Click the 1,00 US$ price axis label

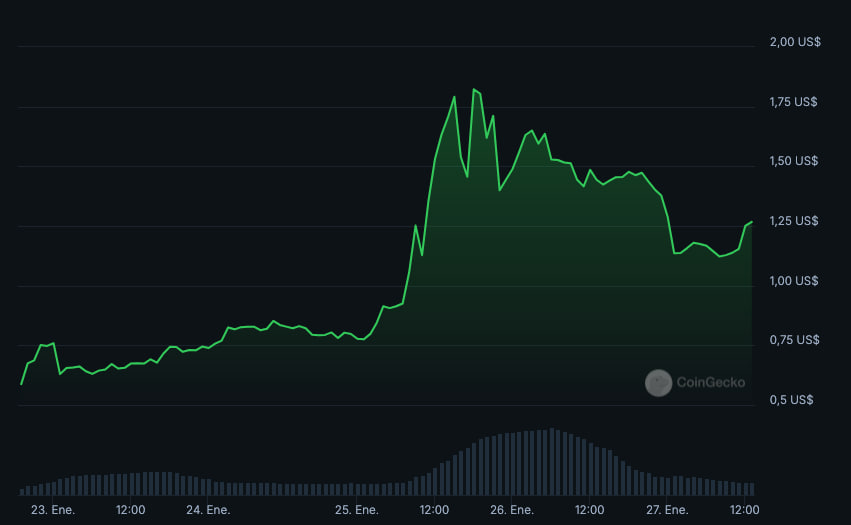click(x=793, y=281)
